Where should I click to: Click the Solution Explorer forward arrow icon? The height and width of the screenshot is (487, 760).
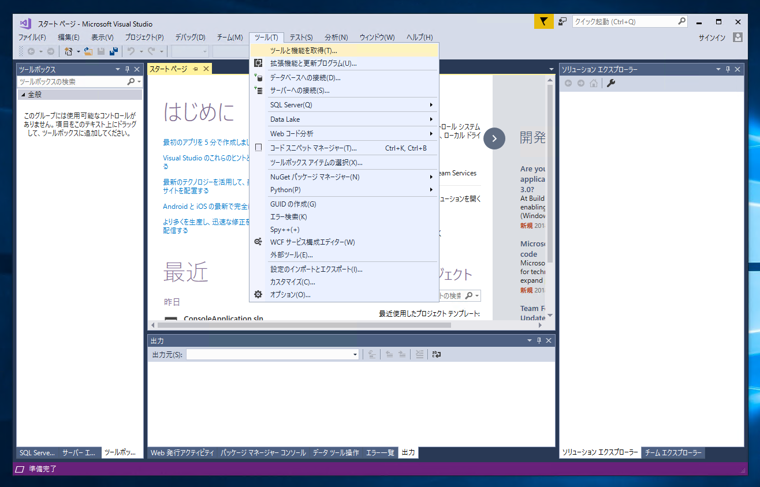(581, 83)
